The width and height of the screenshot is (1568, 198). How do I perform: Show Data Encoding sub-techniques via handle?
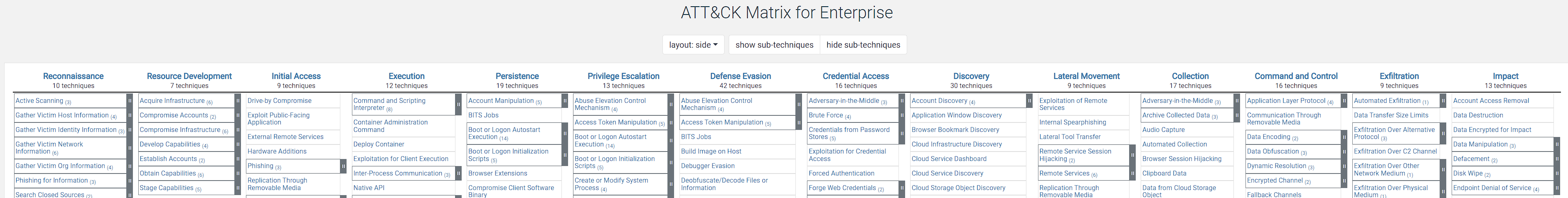click(x=1344, y=137)
